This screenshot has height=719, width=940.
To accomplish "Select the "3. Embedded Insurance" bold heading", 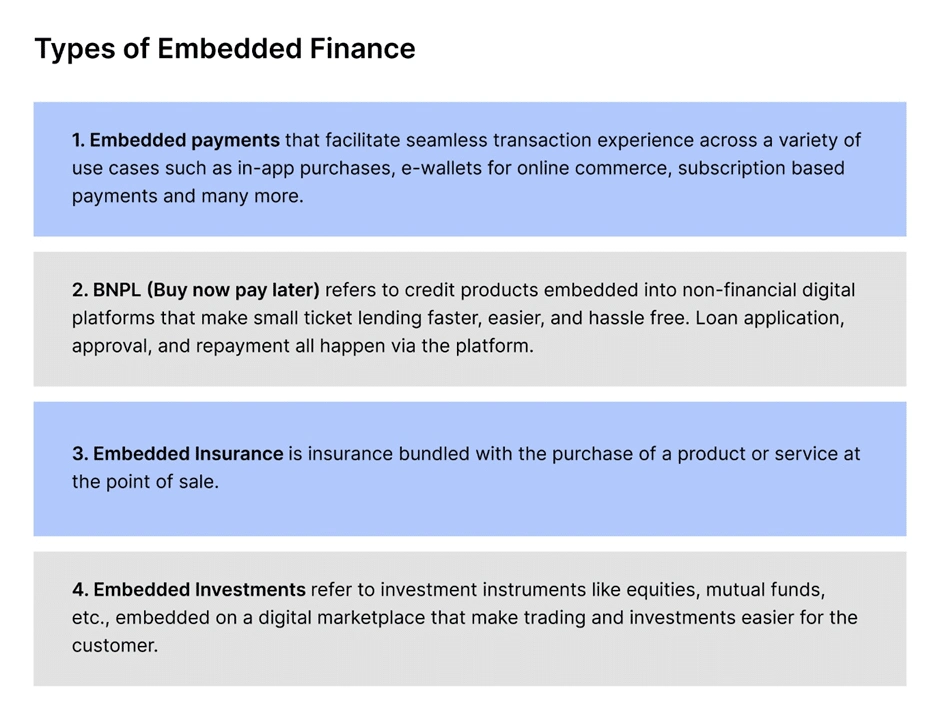I will click(x=178, y=453).
